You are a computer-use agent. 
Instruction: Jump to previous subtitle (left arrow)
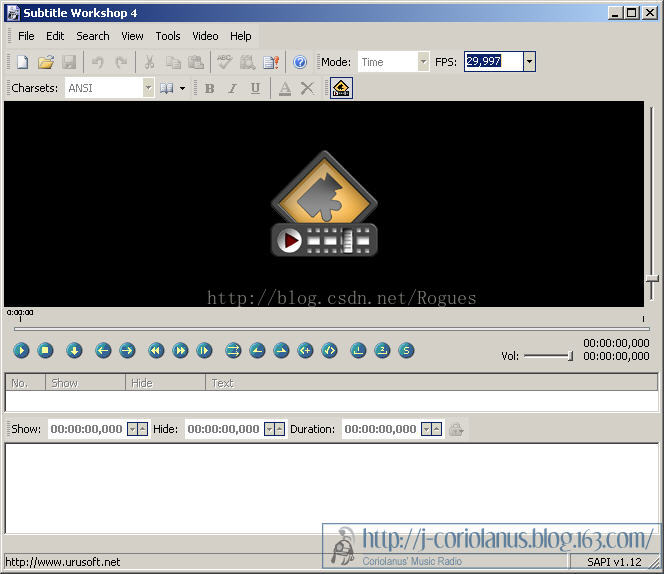click(x=103, y=350)
